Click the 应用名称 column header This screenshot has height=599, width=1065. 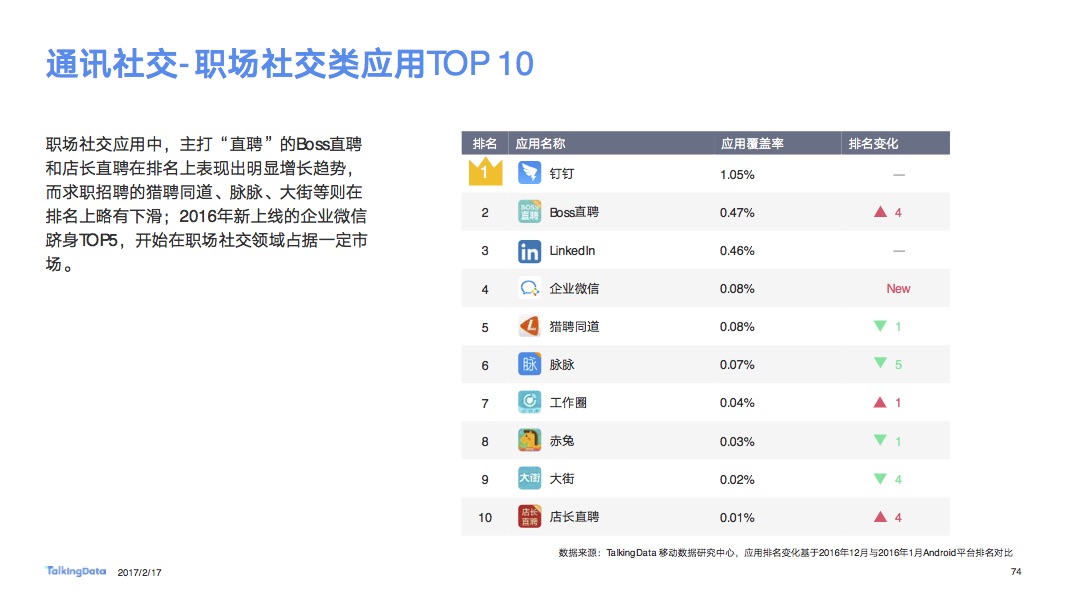(540, 143)
